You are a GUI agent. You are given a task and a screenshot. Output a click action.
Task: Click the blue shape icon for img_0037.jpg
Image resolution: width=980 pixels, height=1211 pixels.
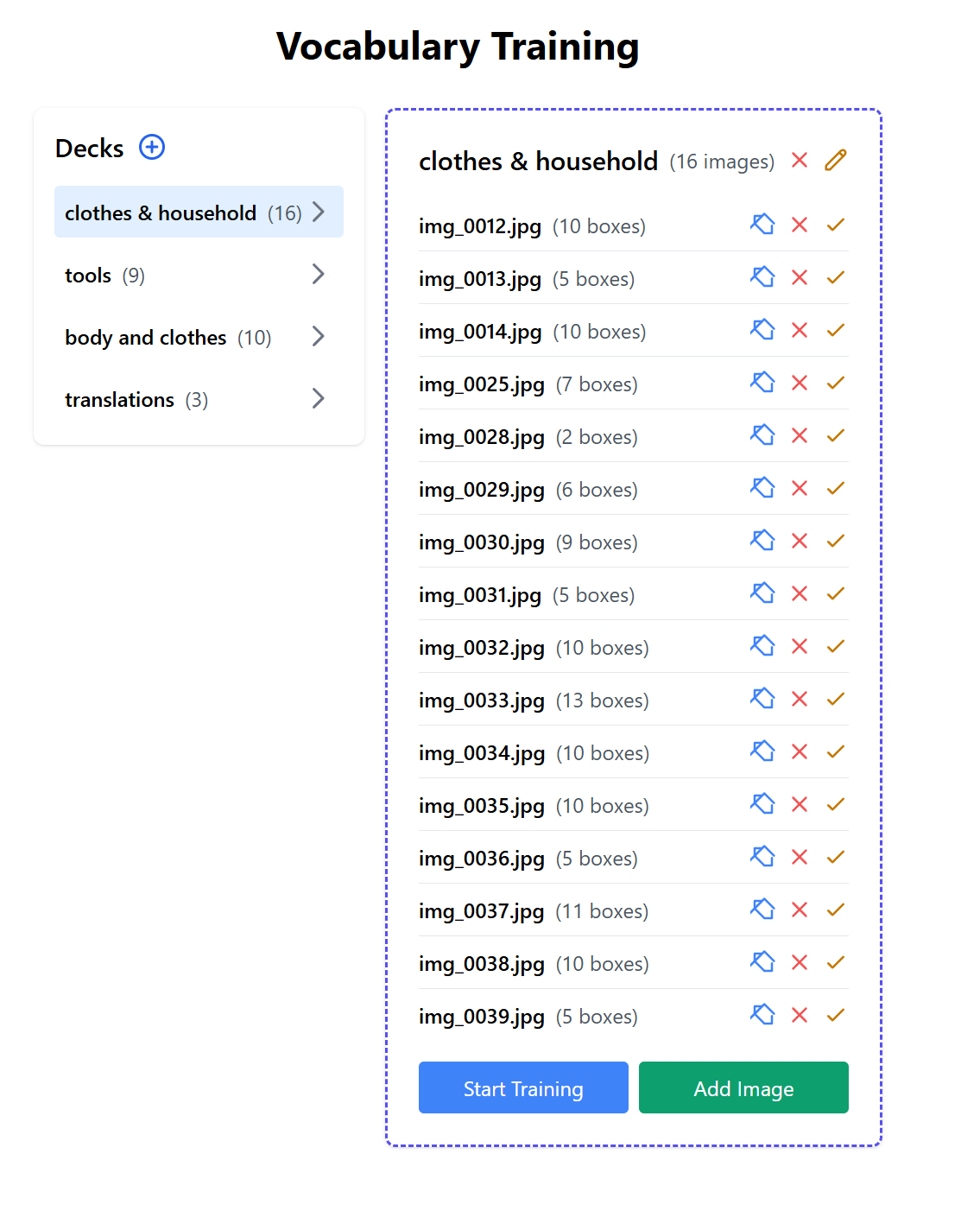762,910
